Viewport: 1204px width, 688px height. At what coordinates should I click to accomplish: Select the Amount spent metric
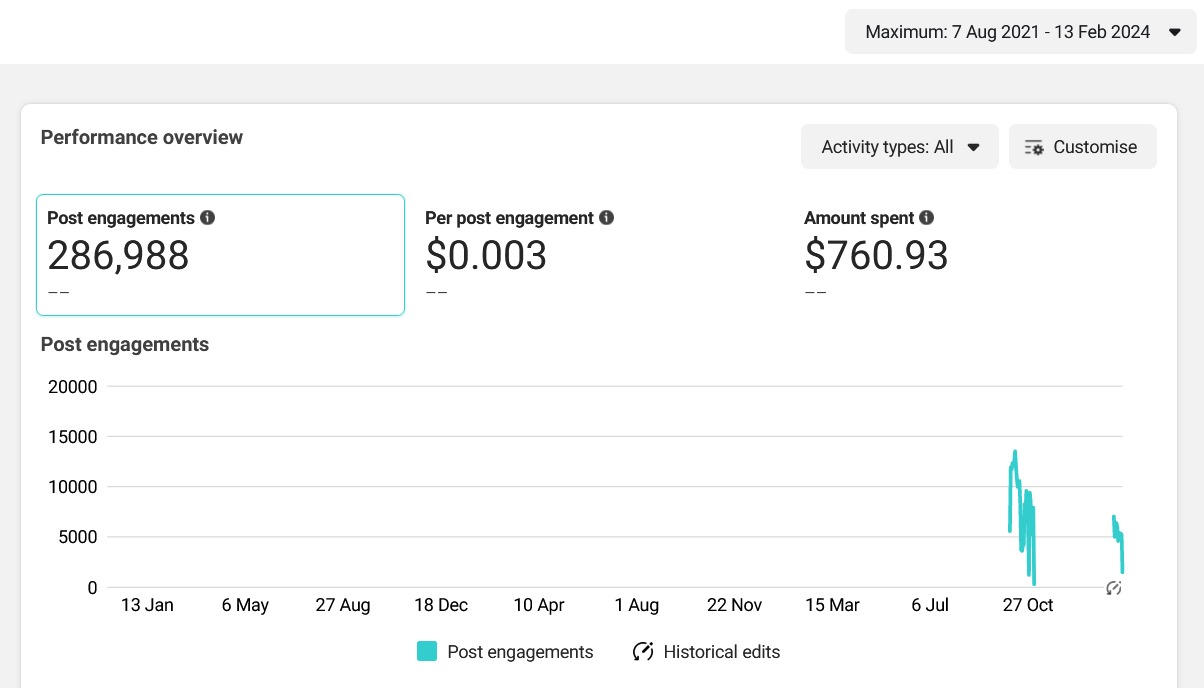coord(859,218)
